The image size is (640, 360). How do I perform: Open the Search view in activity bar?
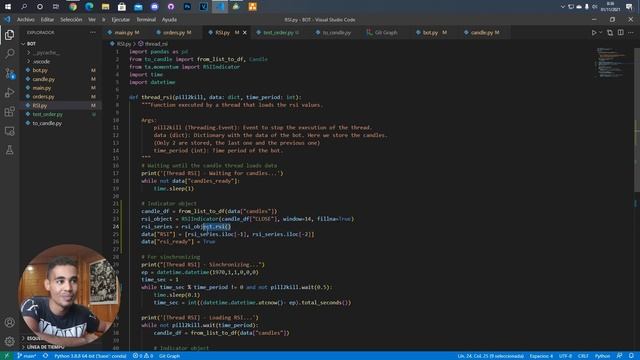[9, 53]
